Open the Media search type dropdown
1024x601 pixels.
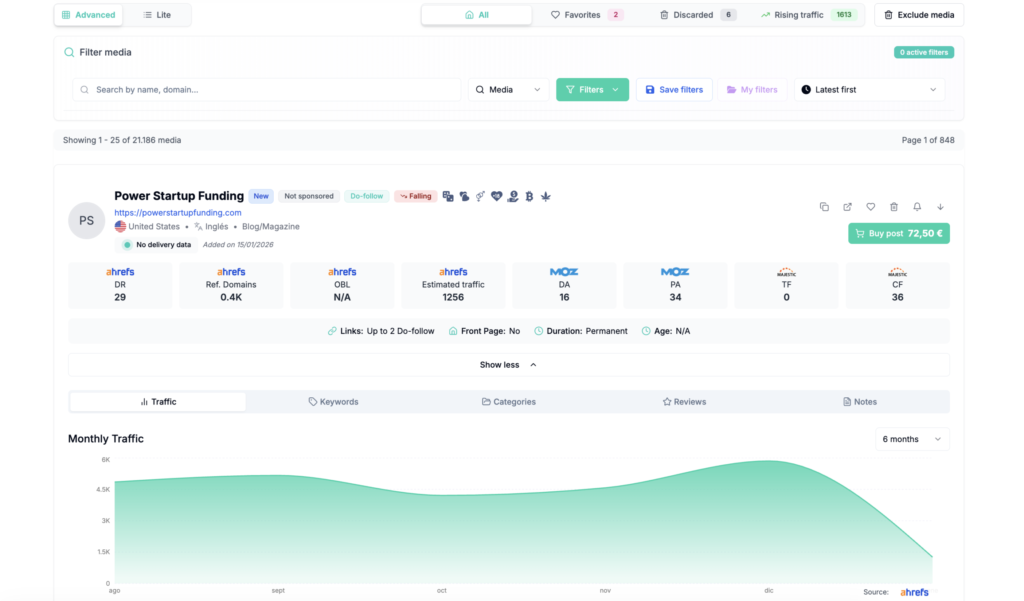[508, 90]
